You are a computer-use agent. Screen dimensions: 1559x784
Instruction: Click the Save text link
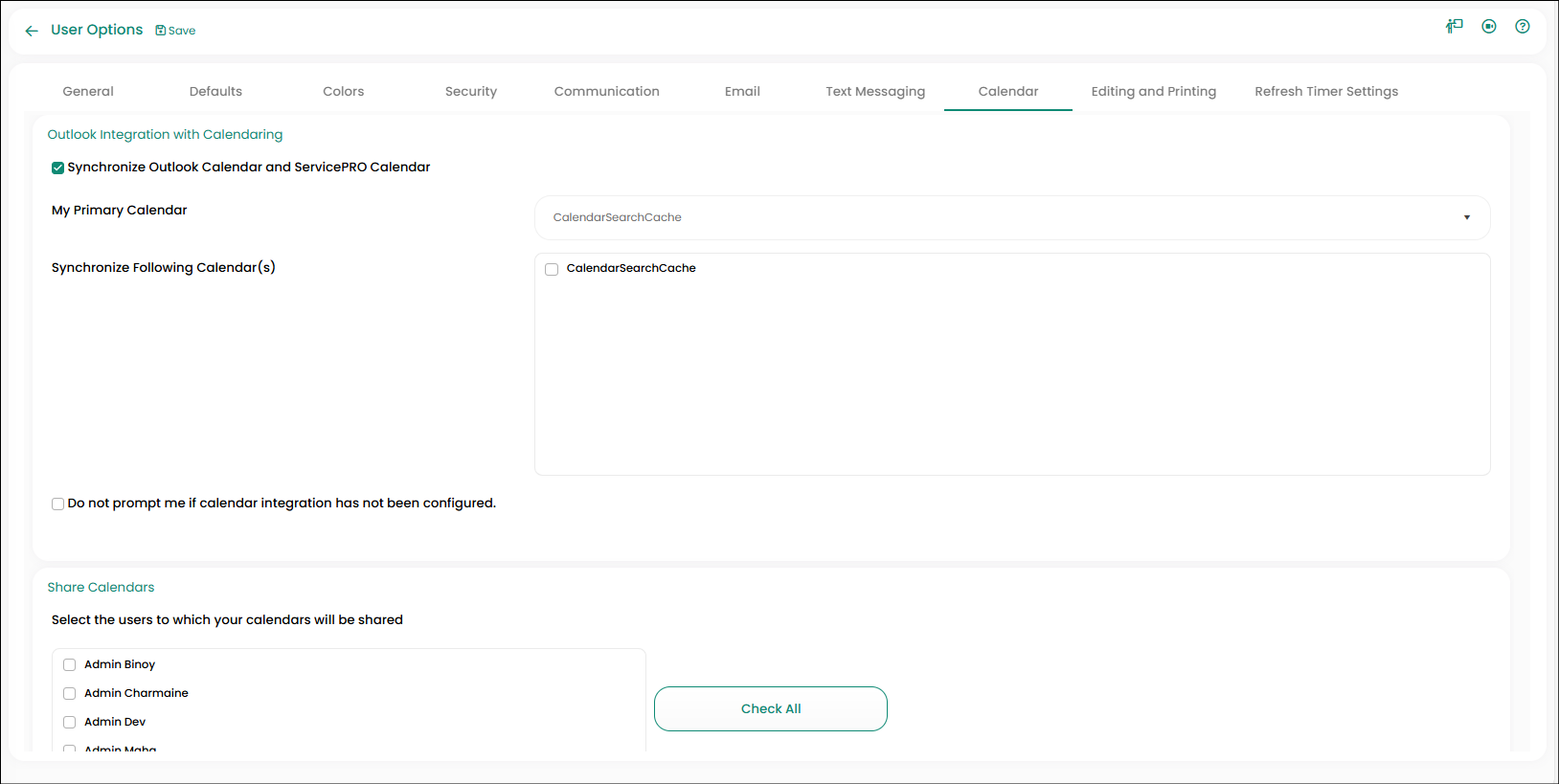[x=182, y=31]
